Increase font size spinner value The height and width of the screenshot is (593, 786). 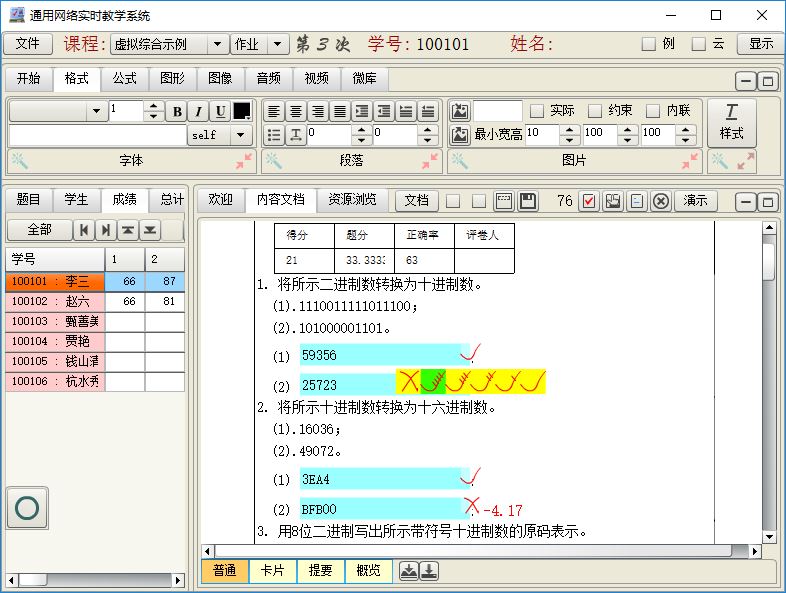[153, 106]
